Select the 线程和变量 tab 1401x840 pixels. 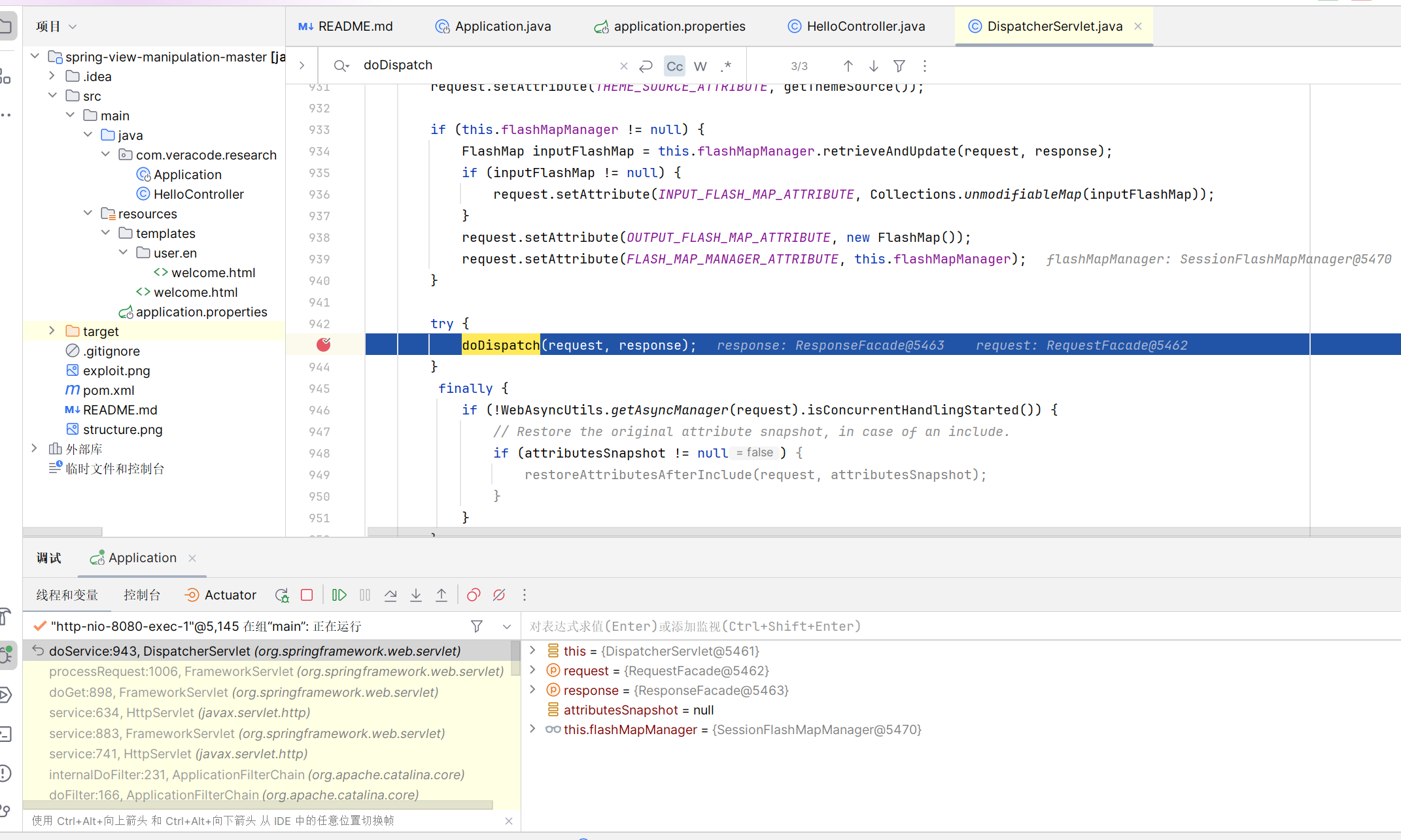pyautogui.click(x=67, y=595)
